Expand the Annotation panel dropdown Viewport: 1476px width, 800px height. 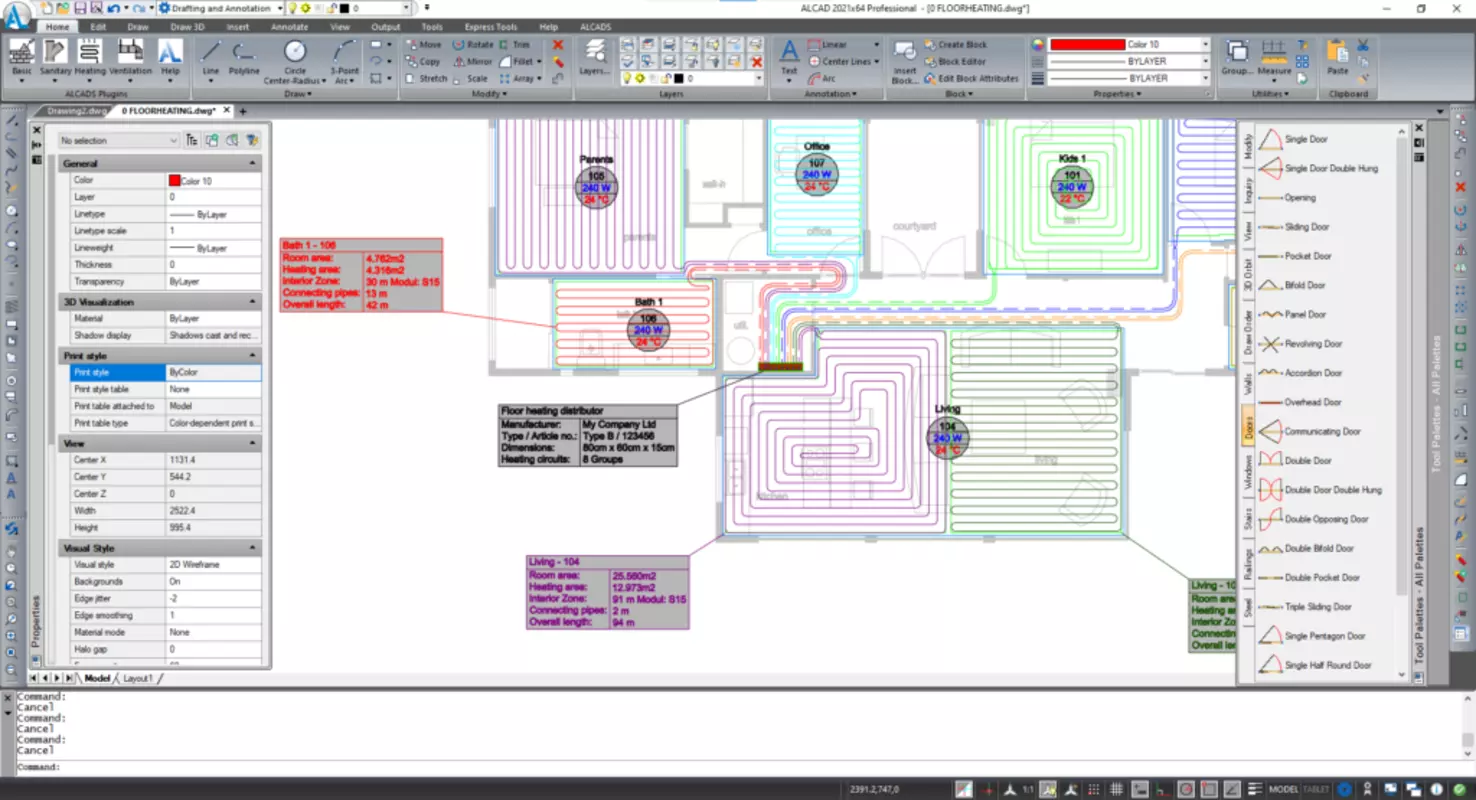coord(831,94)
